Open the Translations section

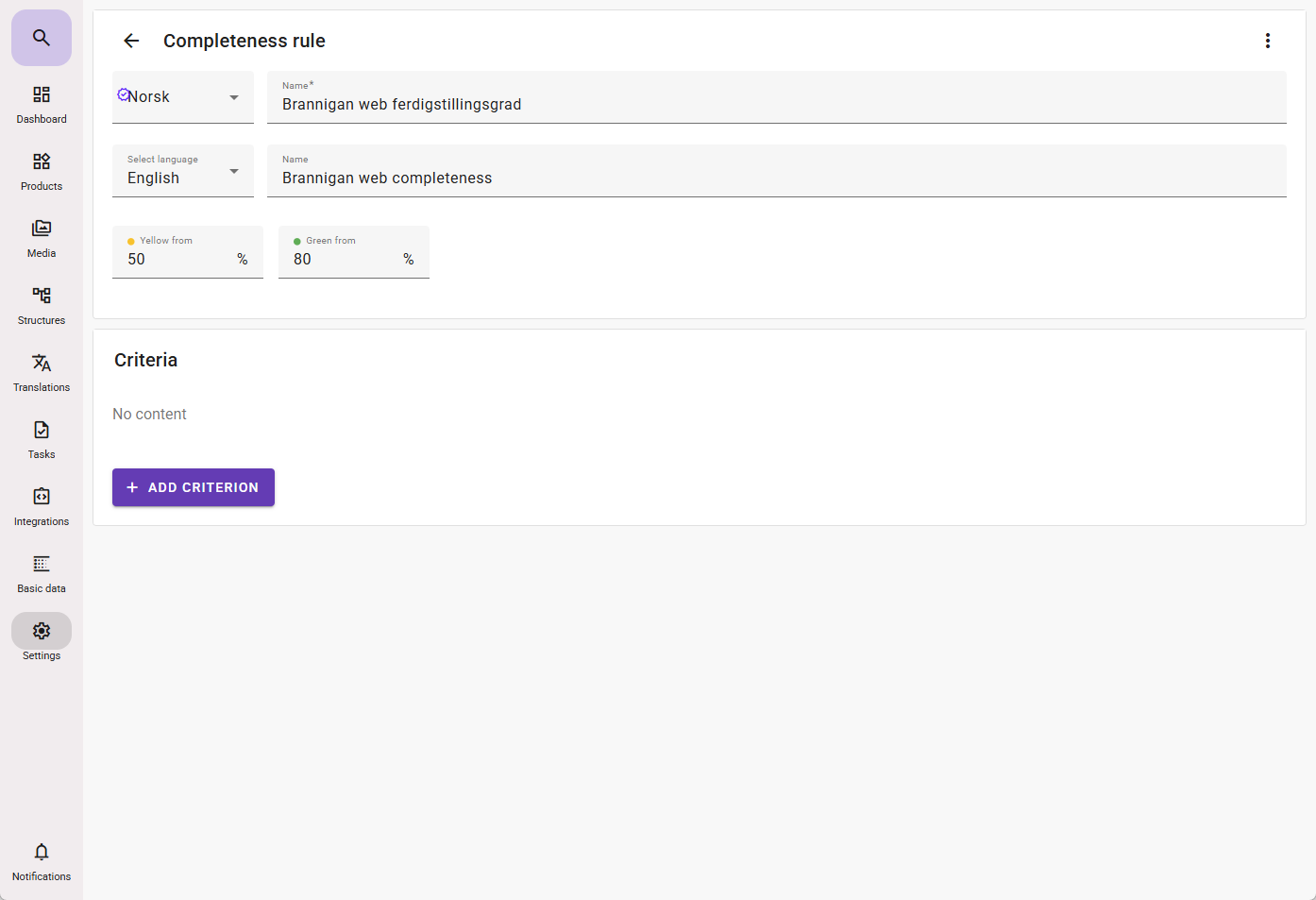(42, 372)
